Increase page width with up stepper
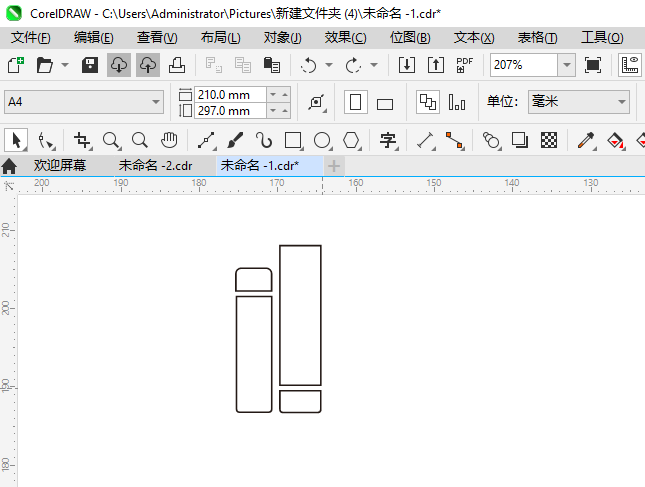The width and height of the screenshot is (645, 487). click(285, 95)
